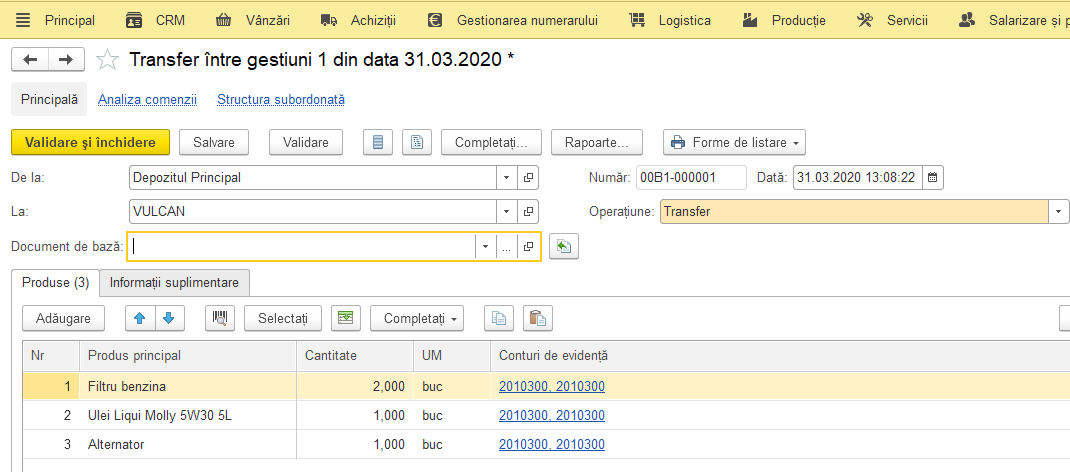The height and width of the screenshot is (472, 1070).
Task: Open the Forme de listare dropdown
Action: (734, 143)
